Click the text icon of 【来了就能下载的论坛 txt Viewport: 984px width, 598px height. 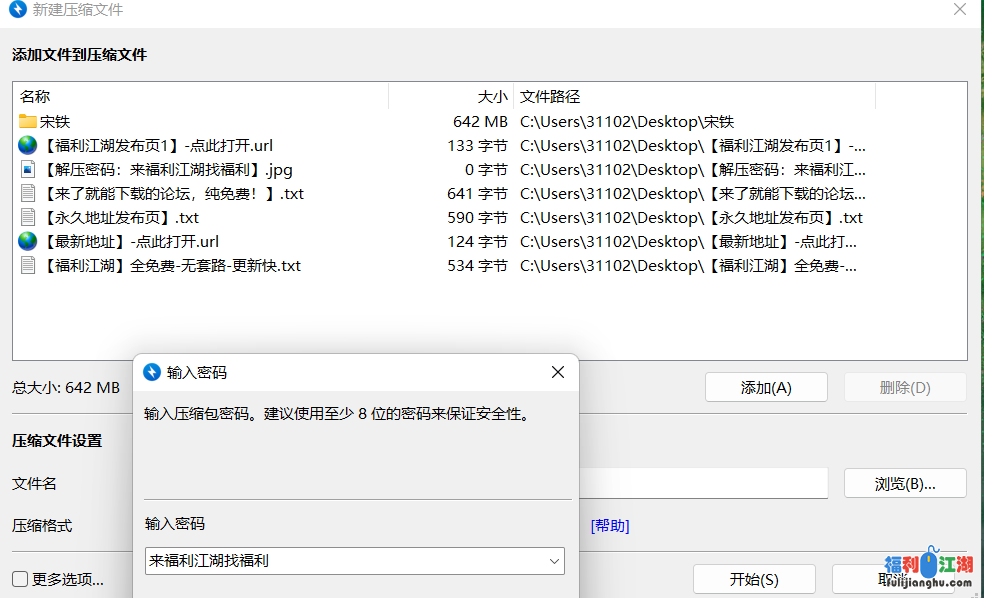tap(28, 194)
